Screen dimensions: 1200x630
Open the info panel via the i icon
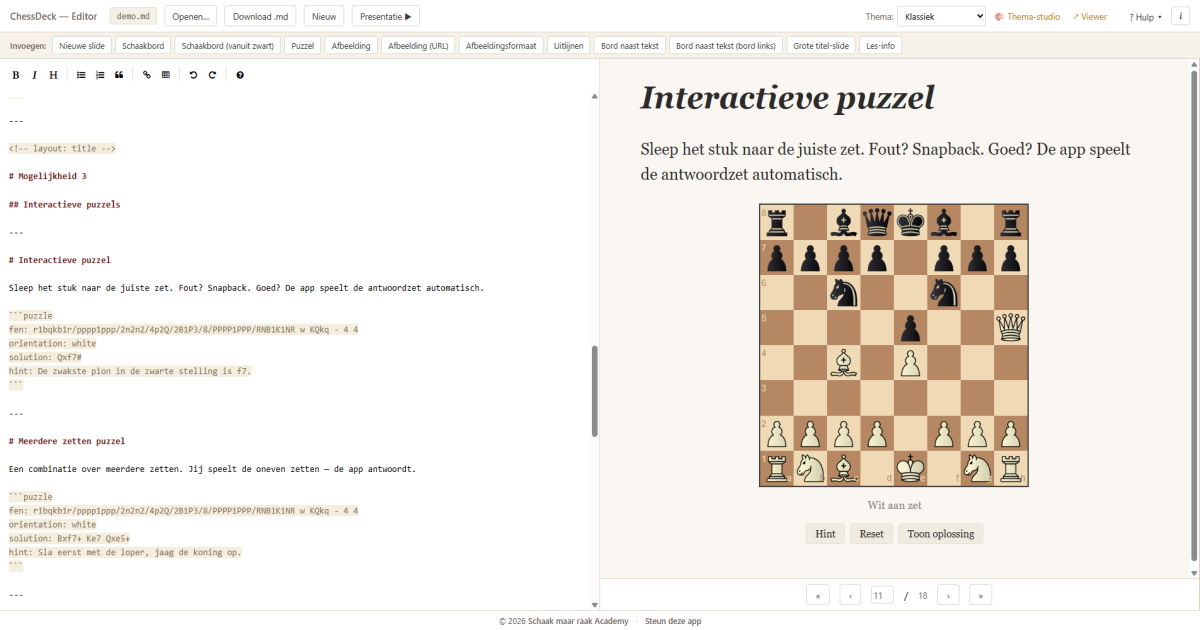click(x=1183, y=16)
